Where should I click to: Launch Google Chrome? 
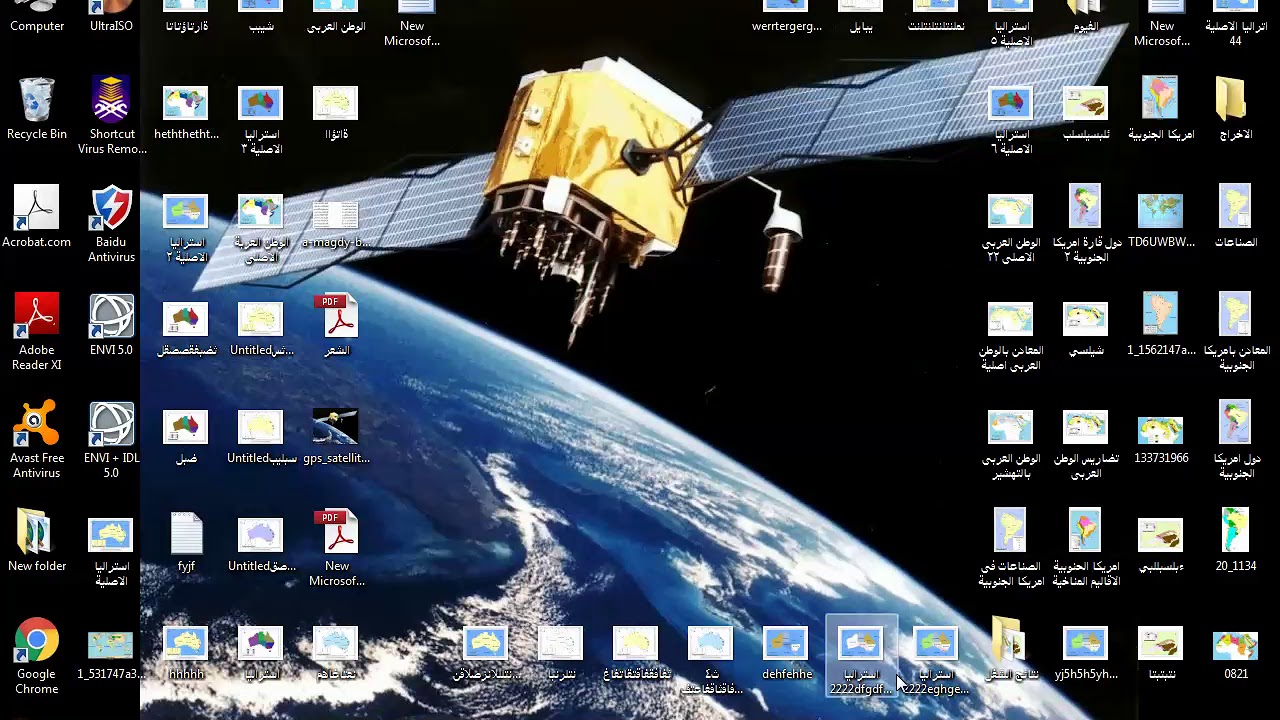pos(37,656)
